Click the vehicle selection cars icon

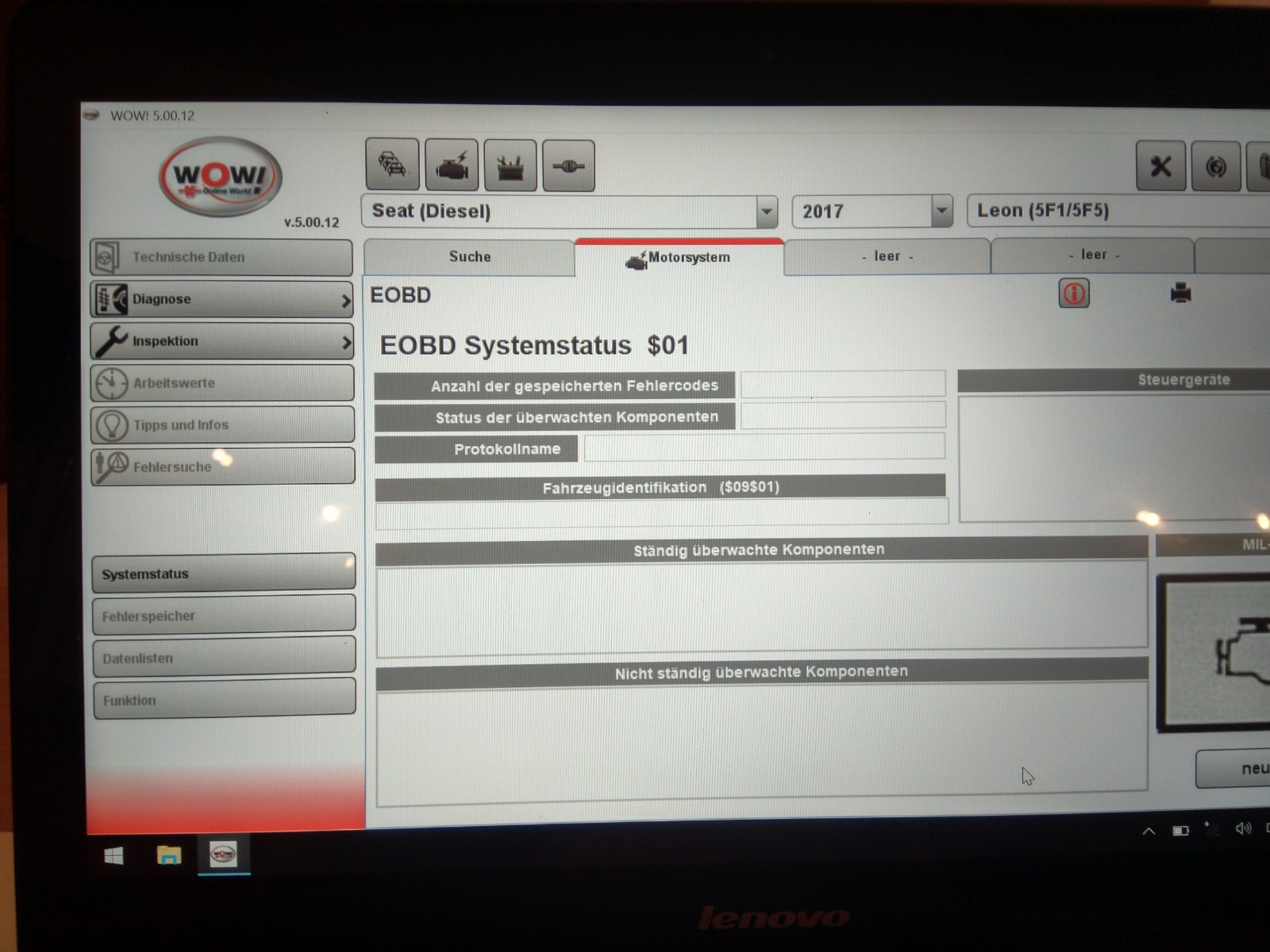click(x=392, y=165)
